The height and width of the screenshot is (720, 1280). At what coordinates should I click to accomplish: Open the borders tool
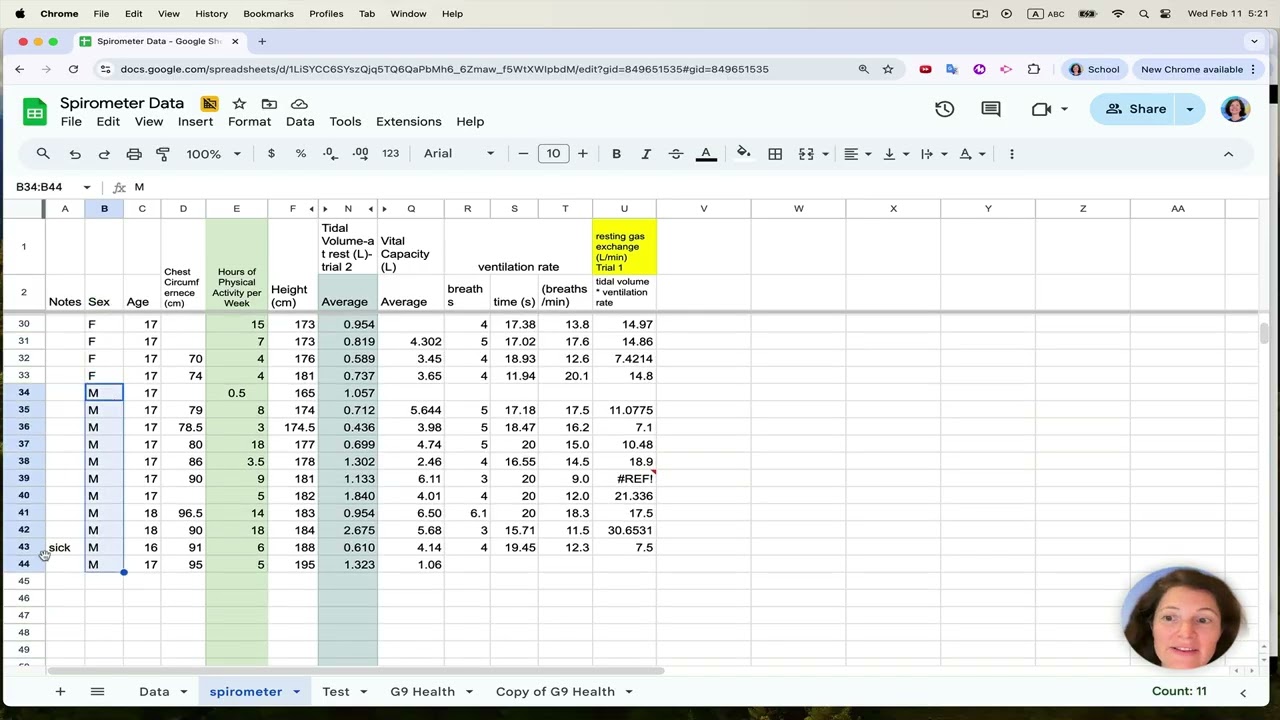click(x=775, y=154)
